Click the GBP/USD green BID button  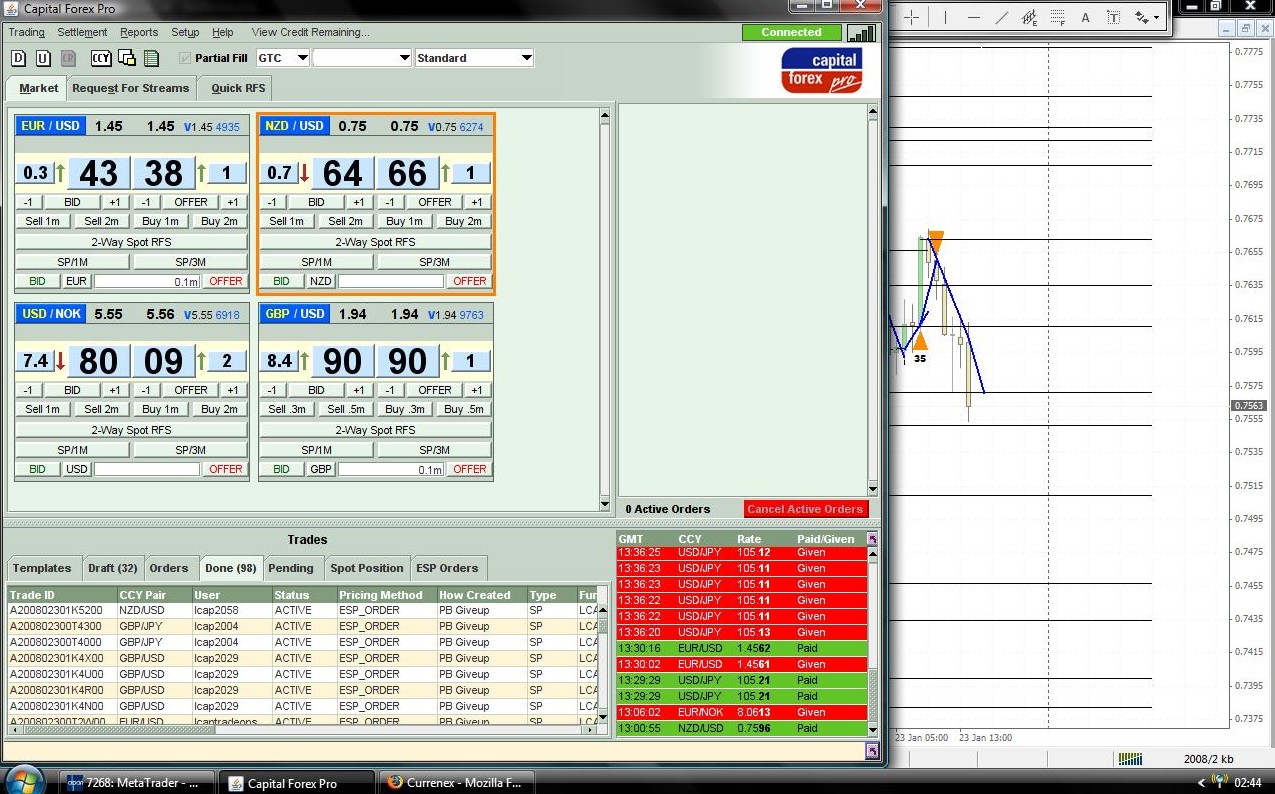(x=281, y=469)
